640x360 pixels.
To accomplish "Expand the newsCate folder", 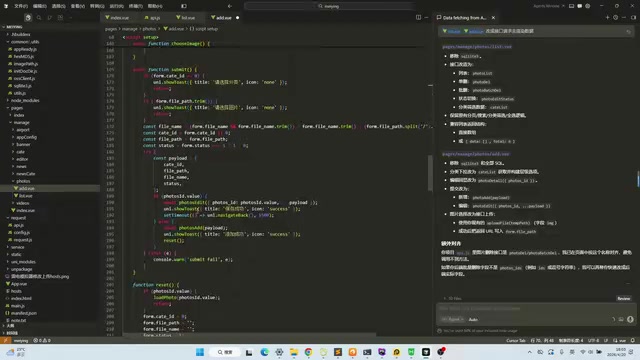I will (x=25, y=174).
